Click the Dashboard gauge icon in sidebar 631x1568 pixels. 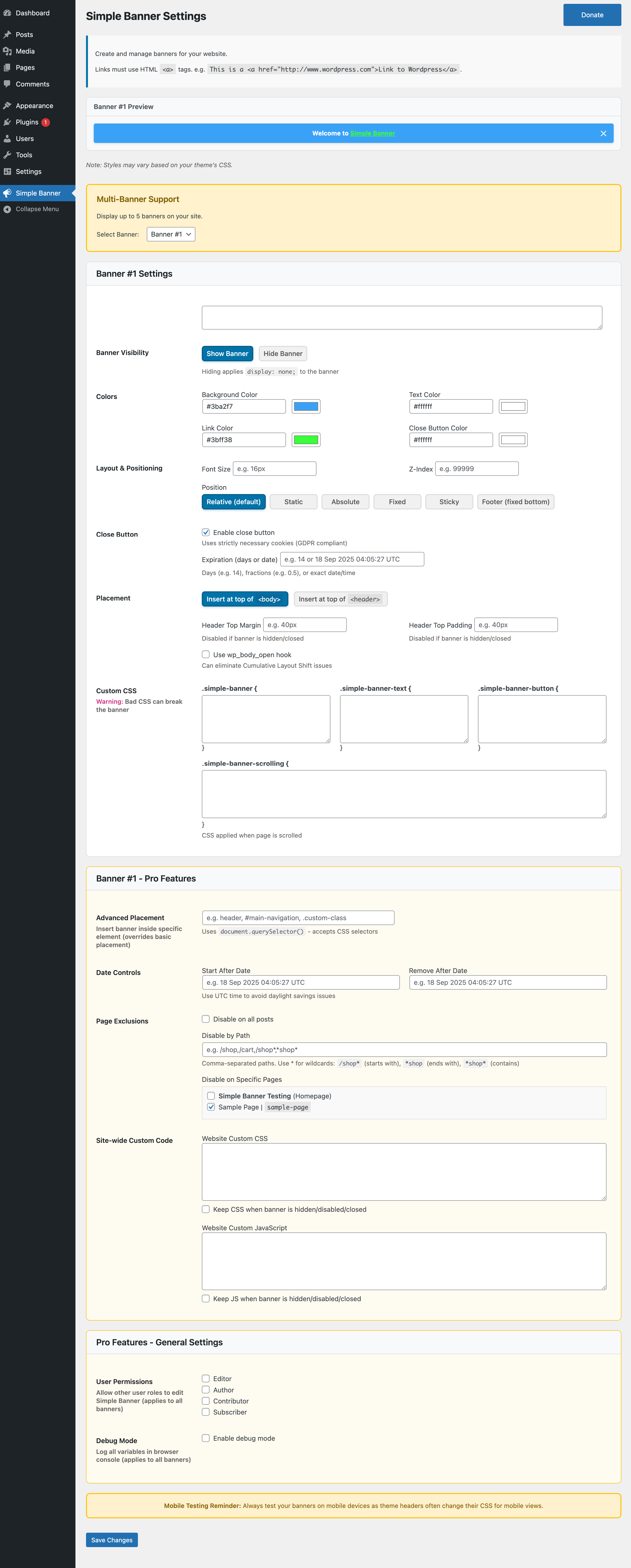click(7, 13)
